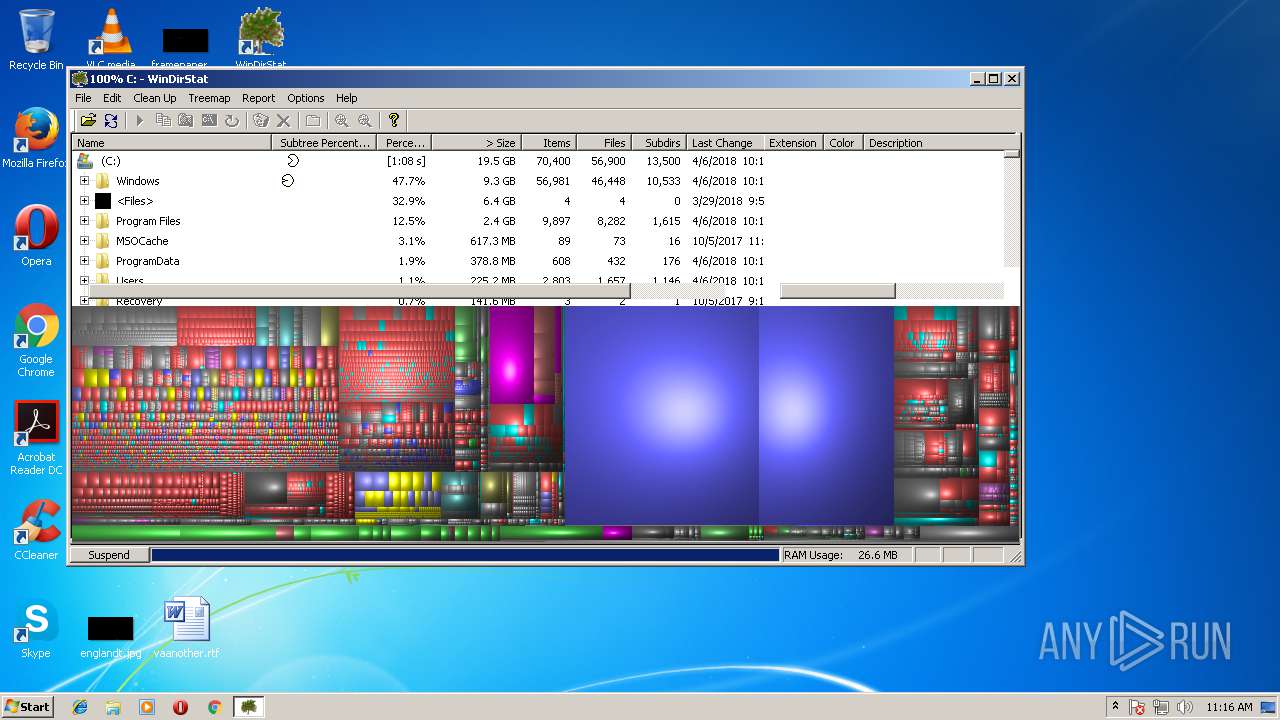Screen dimensions: 1280x720
Task: Click the Extension column header
Action: [793, 143]
